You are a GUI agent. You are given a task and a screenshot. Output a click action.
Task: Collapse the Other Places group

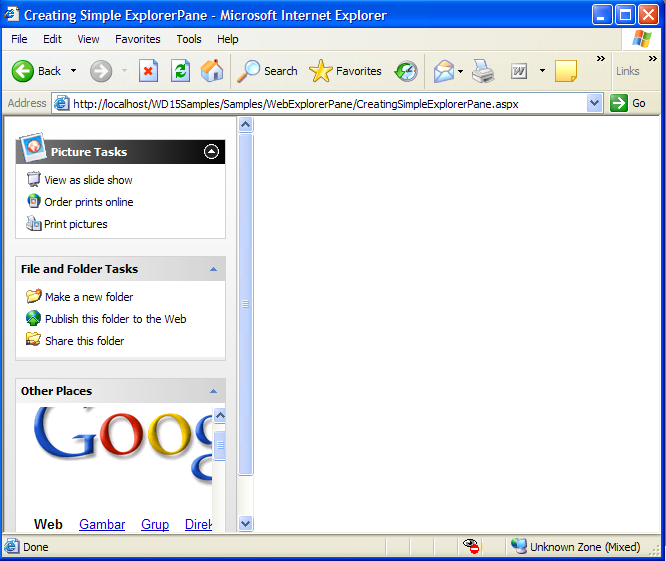[213, 391]
